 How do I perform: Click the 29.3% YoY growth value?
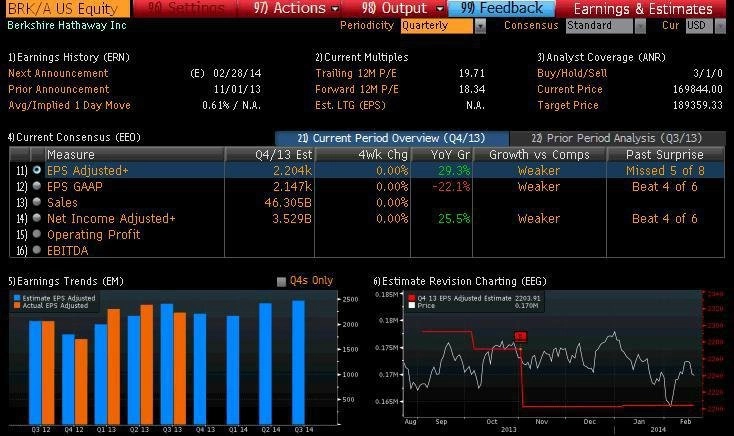(x=454, y=170)
